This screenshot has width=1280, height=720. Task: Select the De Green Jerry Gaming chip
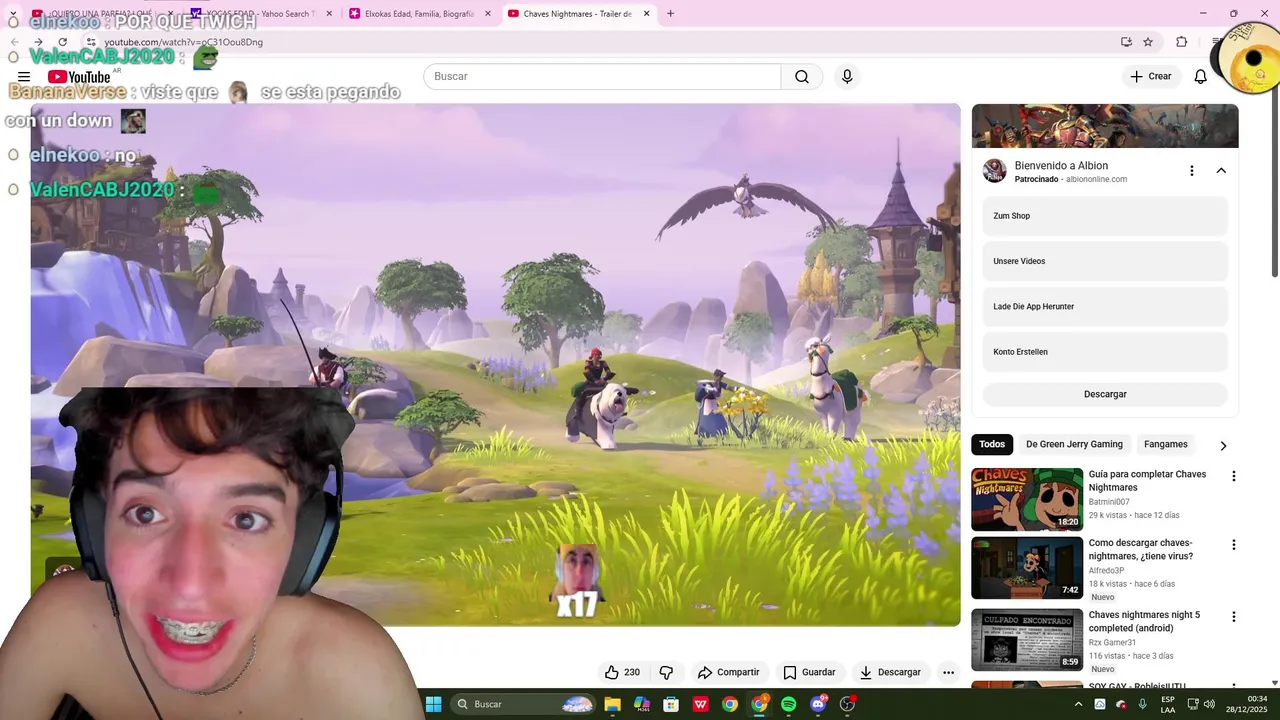point(1074,444)
